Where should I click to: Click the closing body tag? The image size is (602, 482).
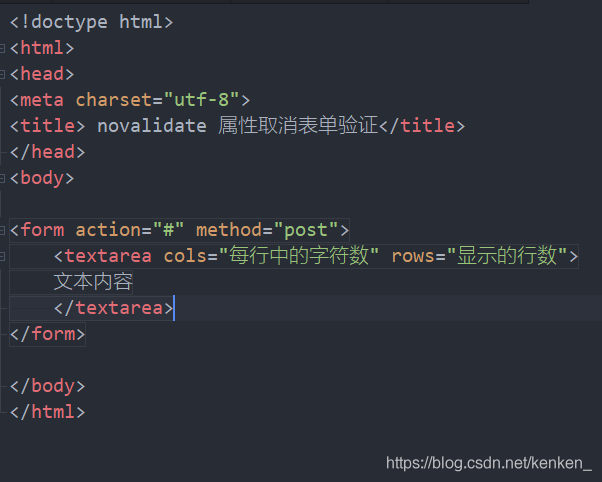[x=48, y=386]
